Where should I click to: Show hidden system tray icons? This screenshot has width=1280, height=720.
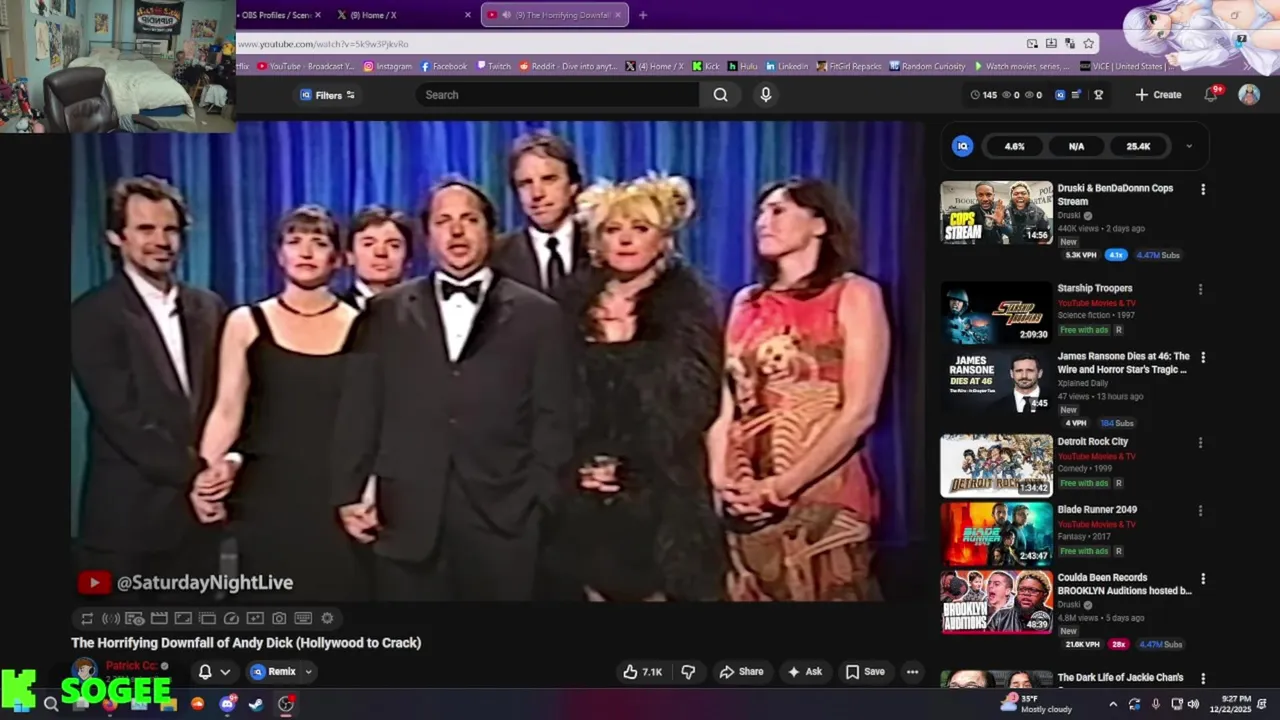click(1113, 704)
